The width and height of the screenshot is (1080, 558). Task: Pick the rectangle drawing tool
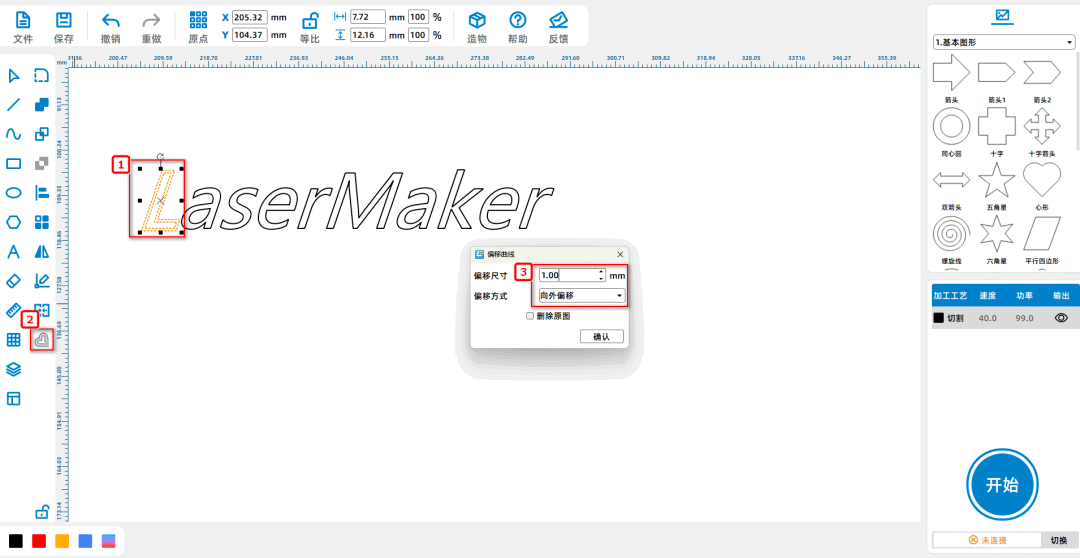(14, 164)
